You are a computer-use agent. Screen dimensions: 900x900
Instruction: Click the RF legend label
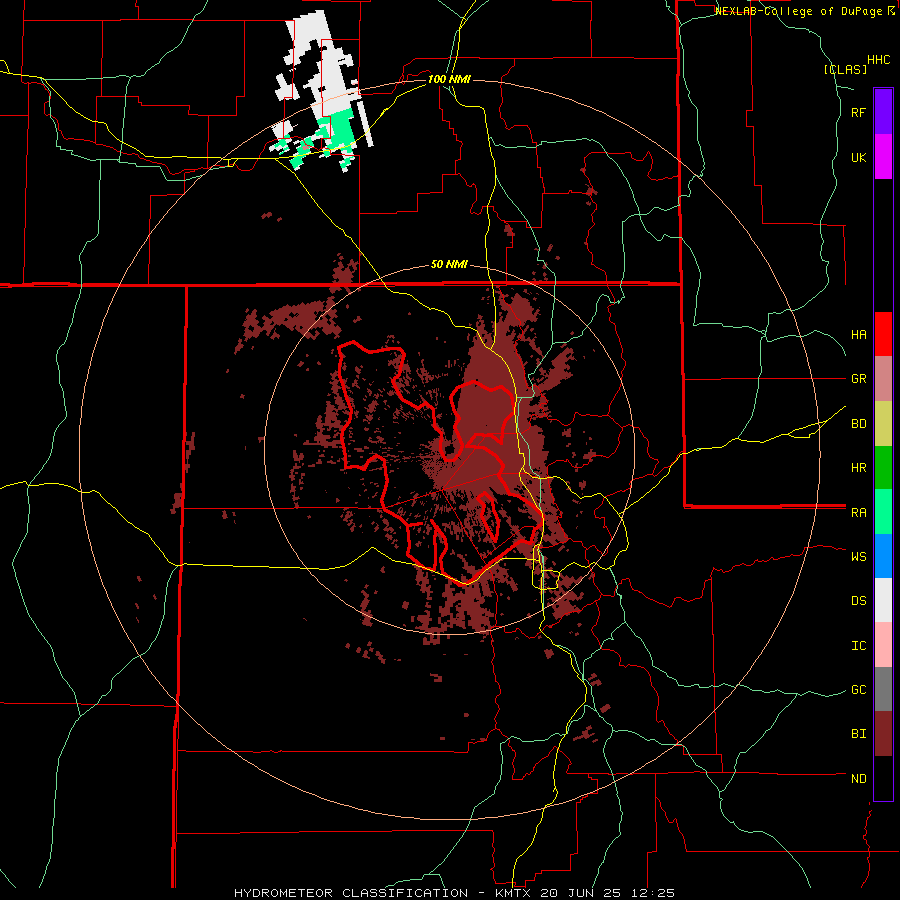858,112
